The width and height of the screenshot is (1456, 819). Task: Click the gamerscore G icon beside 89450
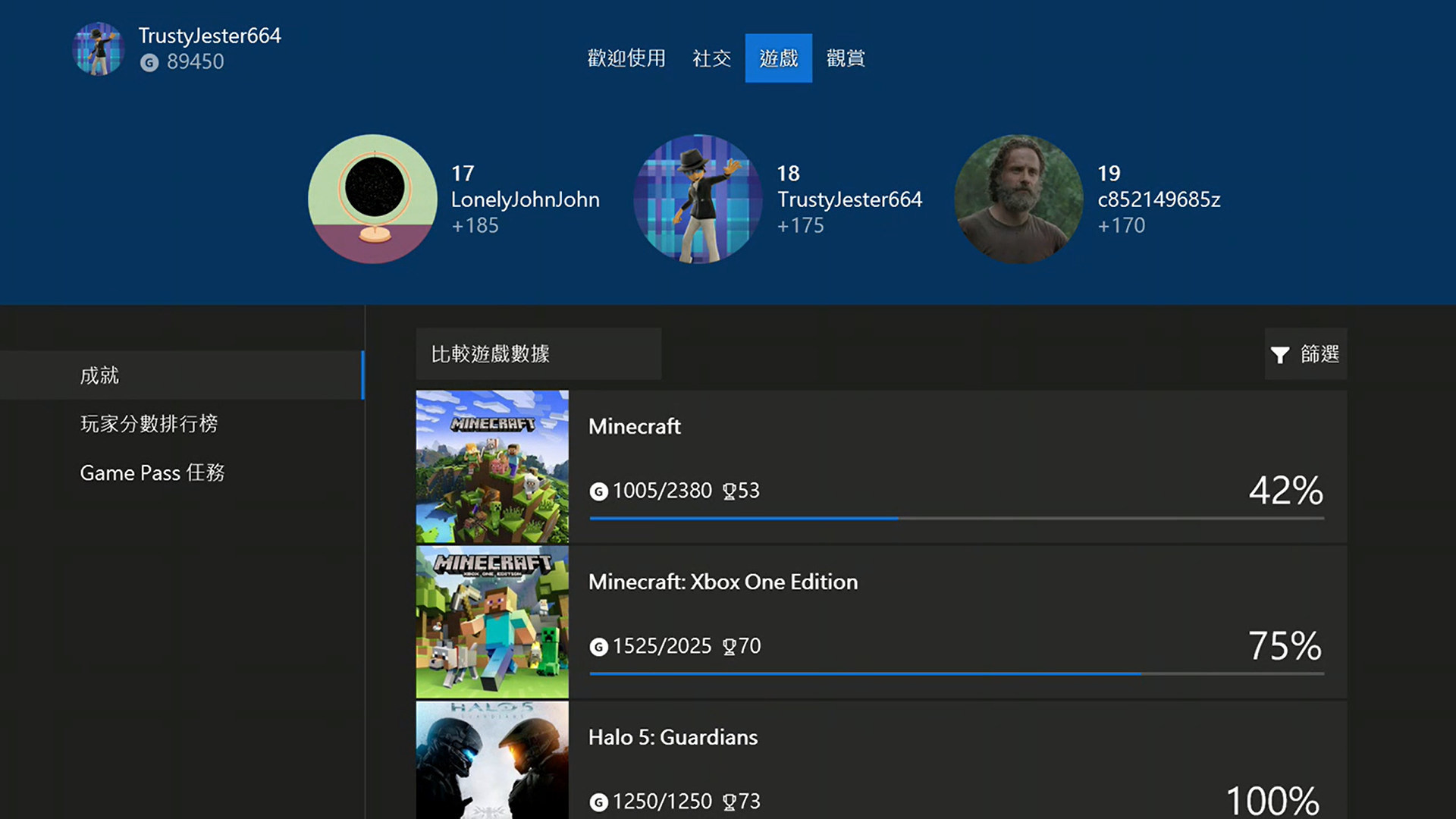click(x=149, y=62)
